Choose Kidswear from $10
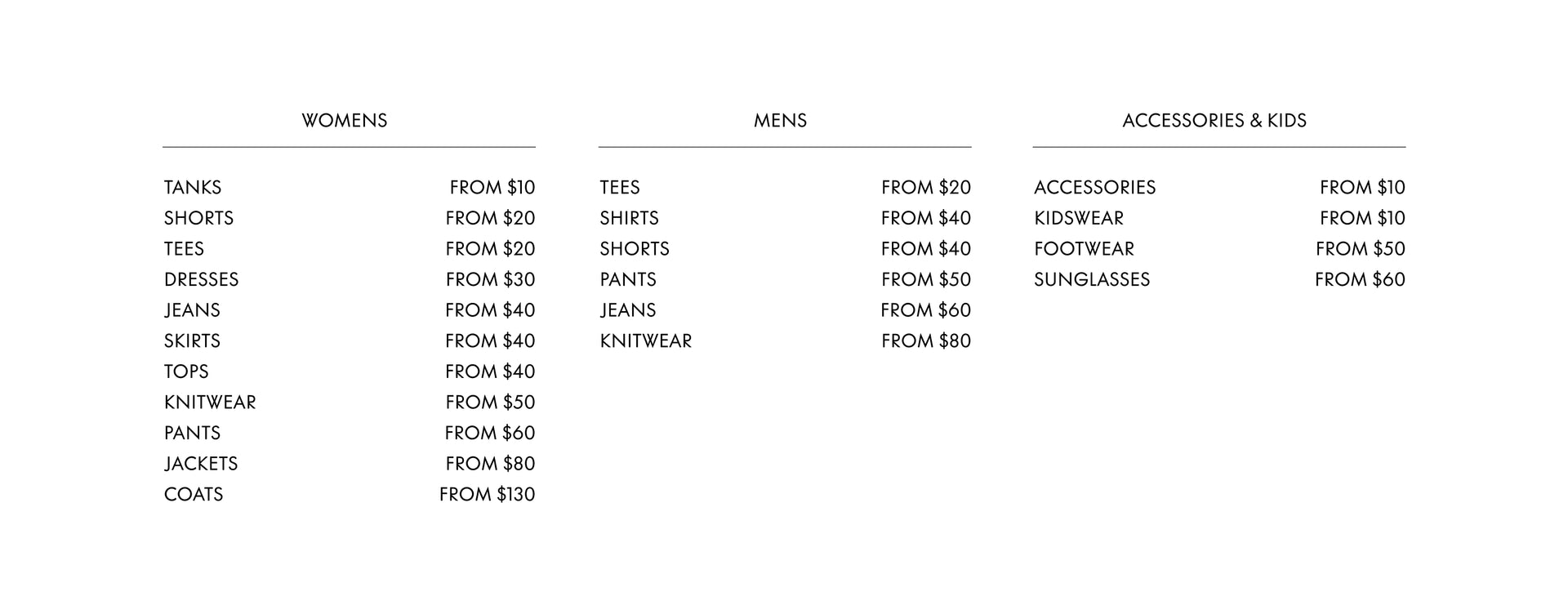This screenshot has height=614, width=1568. click(x=1219, y=218)
